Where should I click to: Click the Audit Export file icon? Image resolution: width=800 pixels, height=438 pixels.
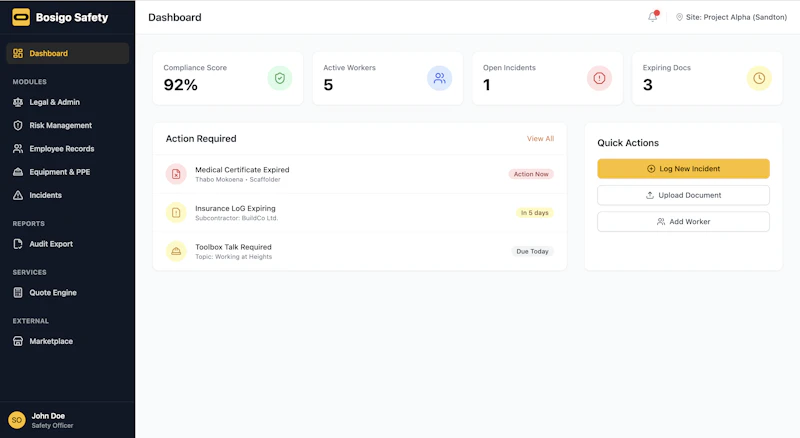(x=18, y=244)
